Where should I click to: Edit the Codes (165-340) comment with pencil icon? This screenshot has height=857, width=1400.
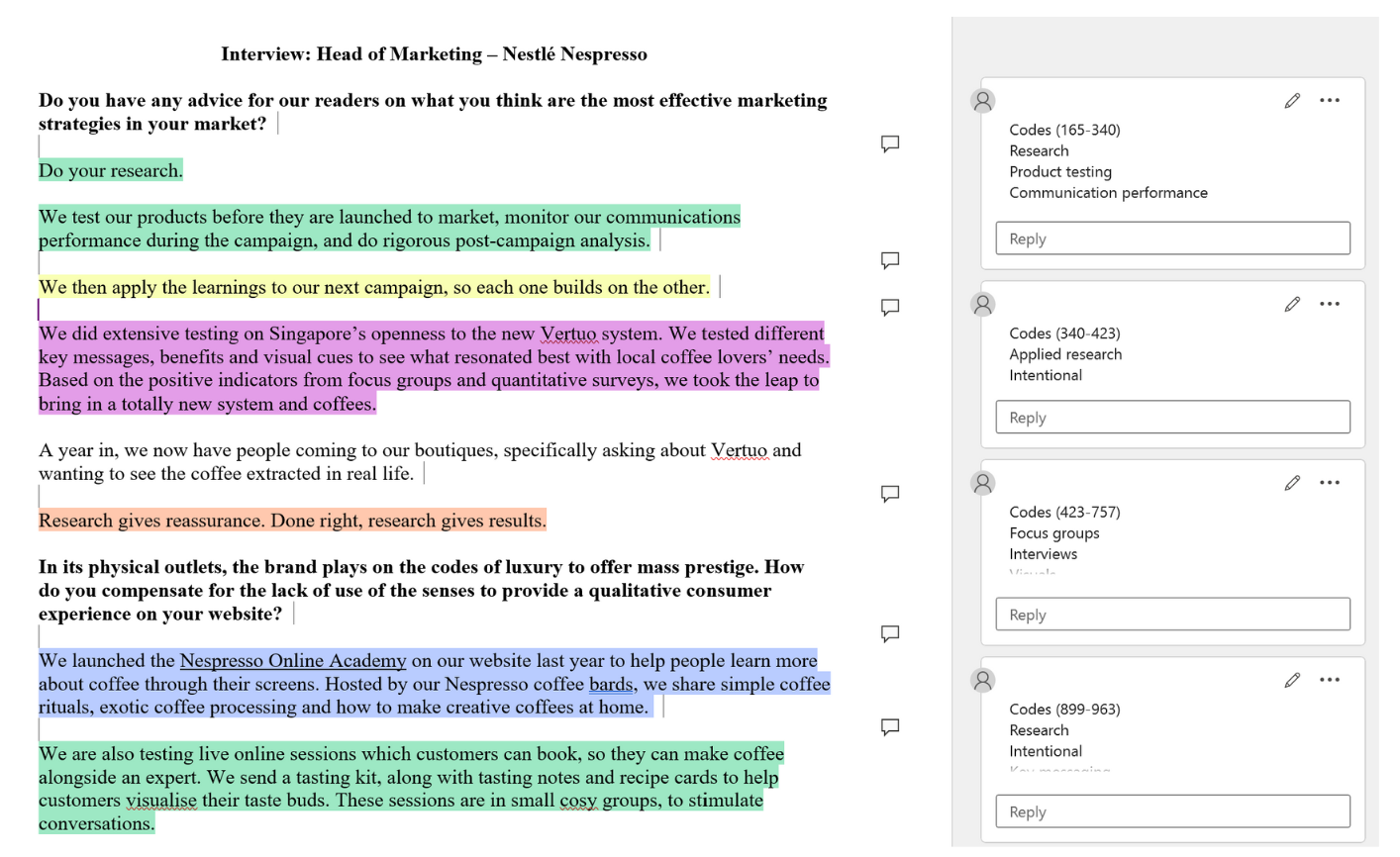pyautogui.click(x=1292, y=101)
